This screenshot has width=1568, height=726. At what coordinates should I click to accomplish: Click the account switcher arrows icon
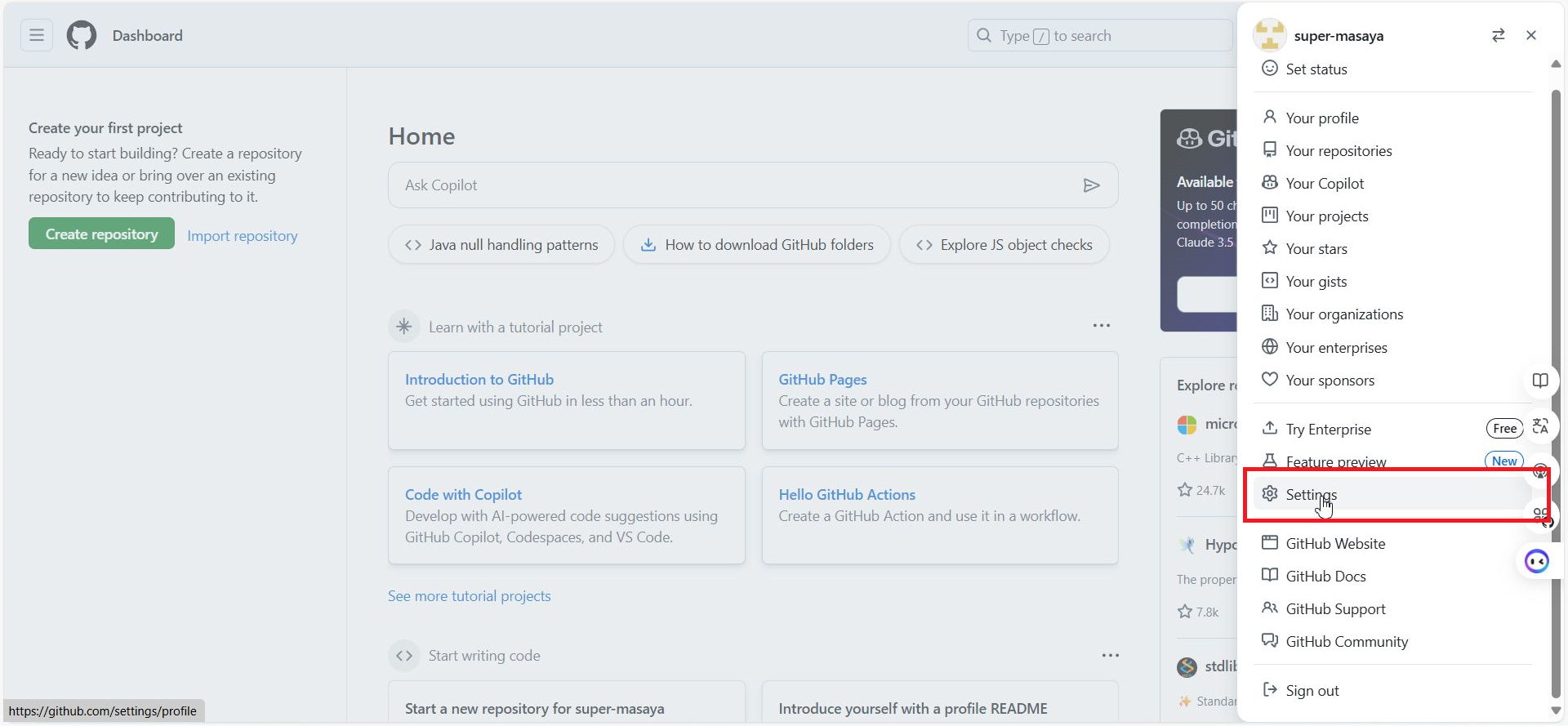1498,35
